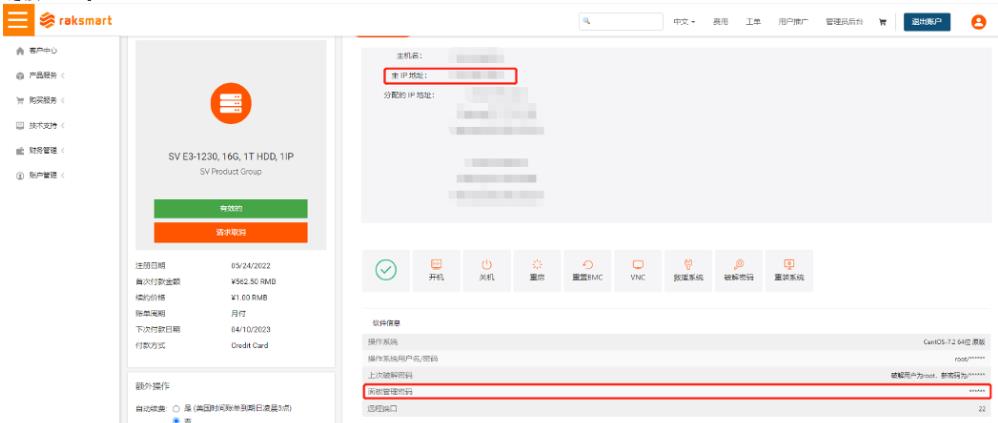Open 管理员后台 in the top navigation
998x423 pixels.
tap(844, 22)
